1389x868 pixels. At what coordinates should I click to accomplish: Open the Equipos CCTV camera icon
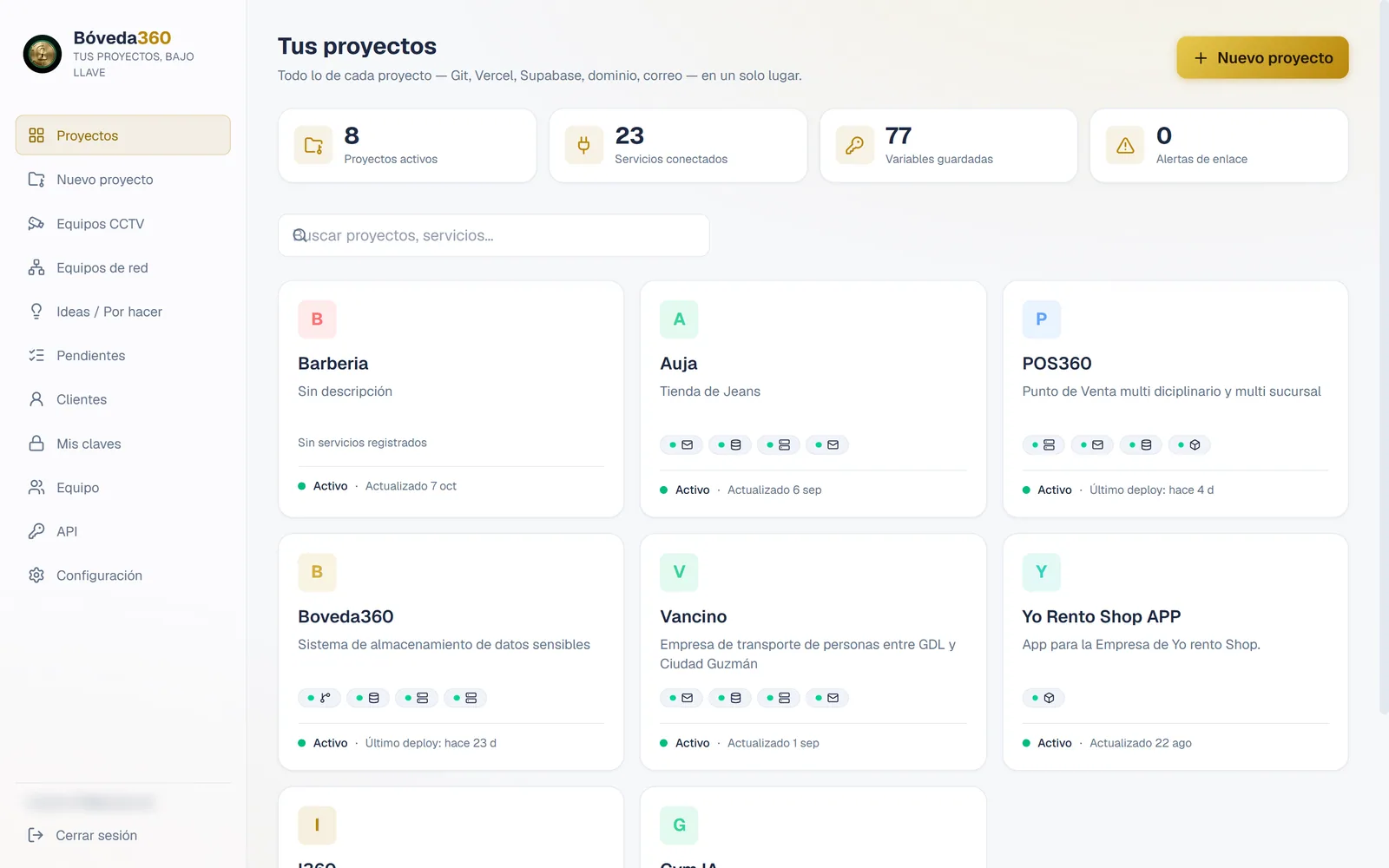click(x=36, y=224)
